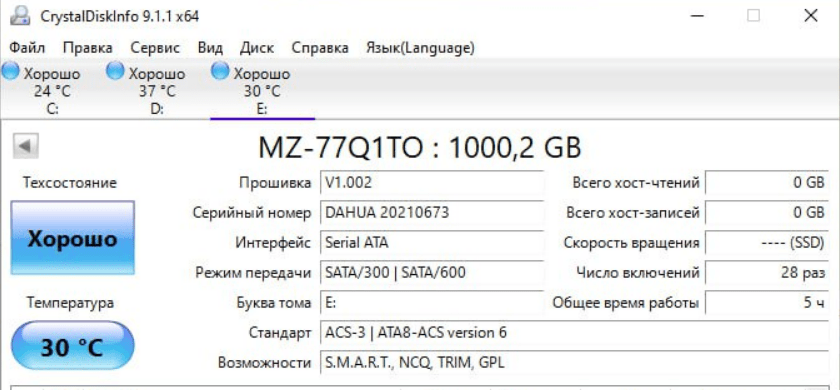Click the Число включений value 28 раз
Image resolution: width=840 pixels, height=390 pixels.
(767, 273)
